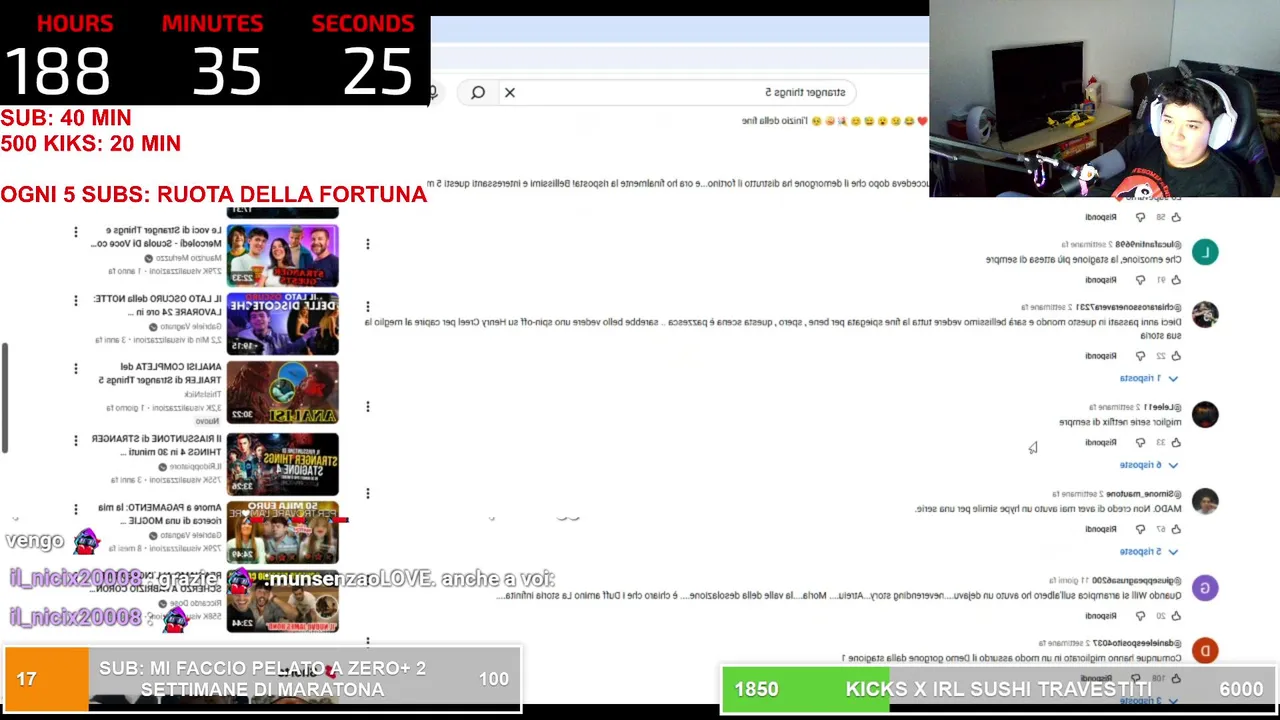Viewport: 1280px width, 720px height.
Task: Open three-dot menu for Lelee11's comment
Action: coord(368,407)
